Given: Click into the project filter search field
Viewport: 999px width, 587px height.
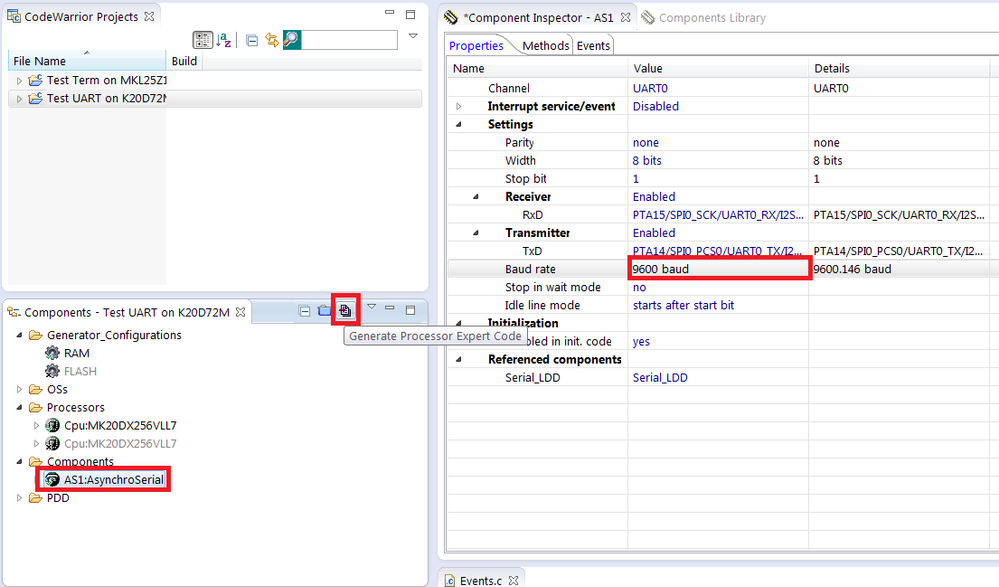Looking at the screenshot, I should [x=349, y=40].
